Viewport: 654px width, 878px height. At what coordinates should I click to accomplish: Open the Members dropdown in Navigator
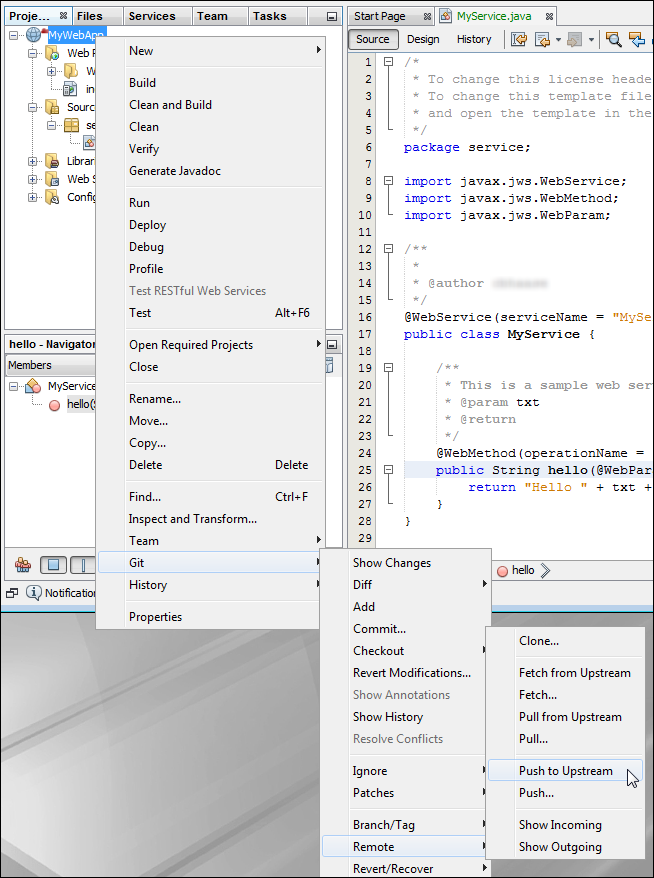(x=50, y=365)
